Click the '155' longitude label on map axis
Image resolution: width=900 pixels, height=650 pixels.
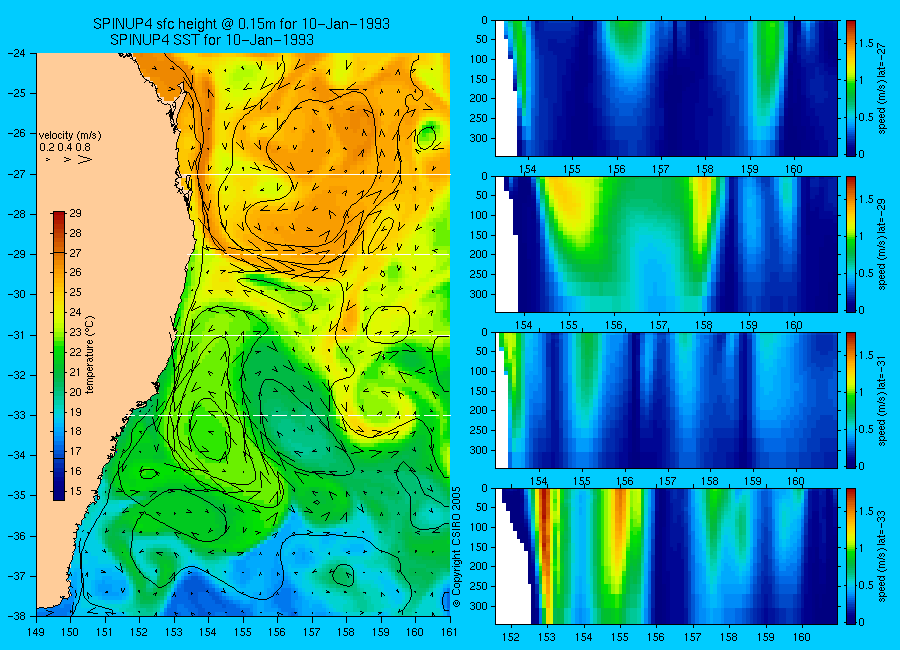(x=243, y=632)
